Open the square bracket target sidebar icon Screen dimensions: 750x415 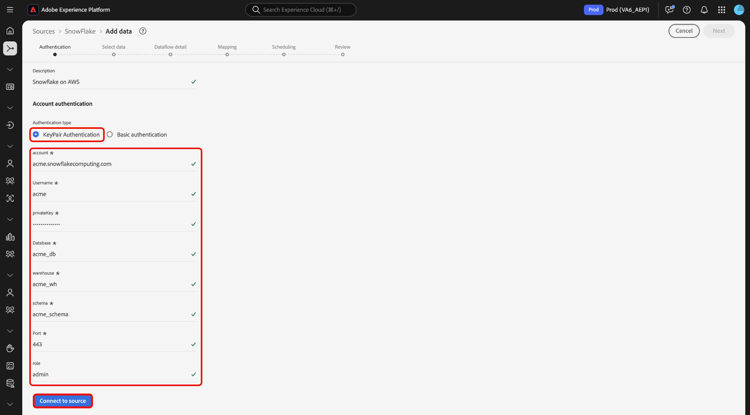(10, 198)
